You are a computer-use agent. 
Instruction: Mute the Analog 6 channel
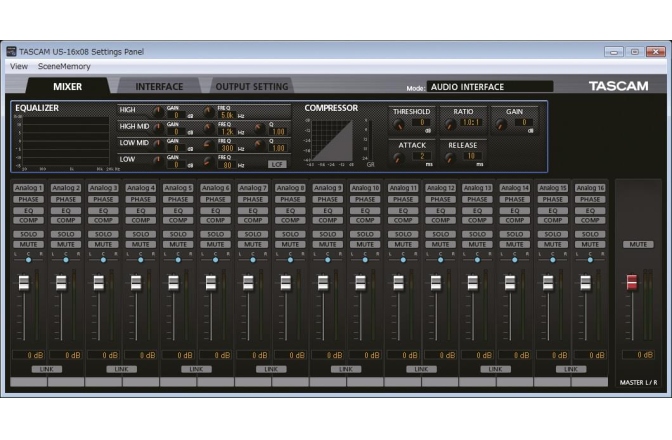216,244
